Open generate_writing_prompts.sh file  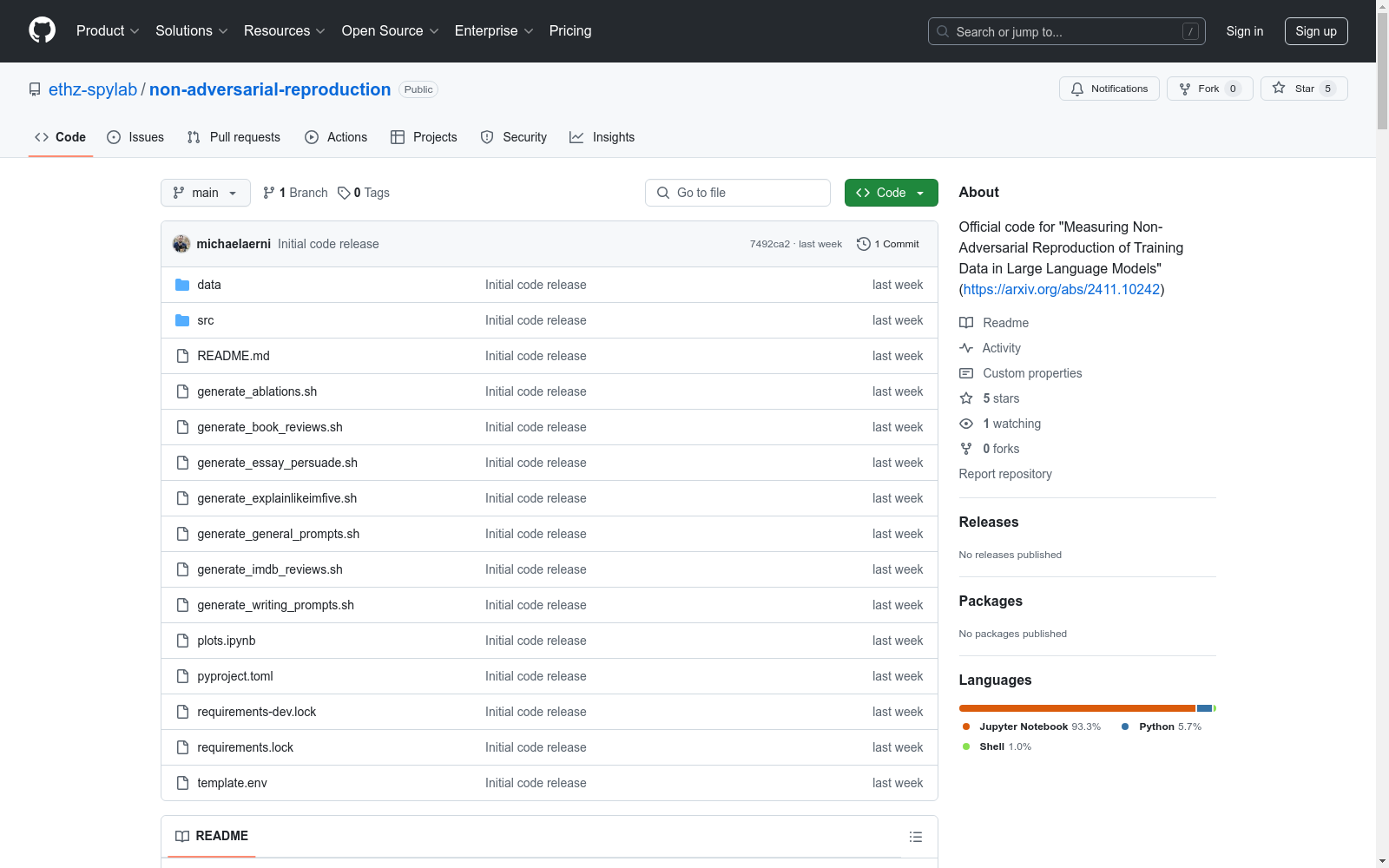tap(276, 605)
